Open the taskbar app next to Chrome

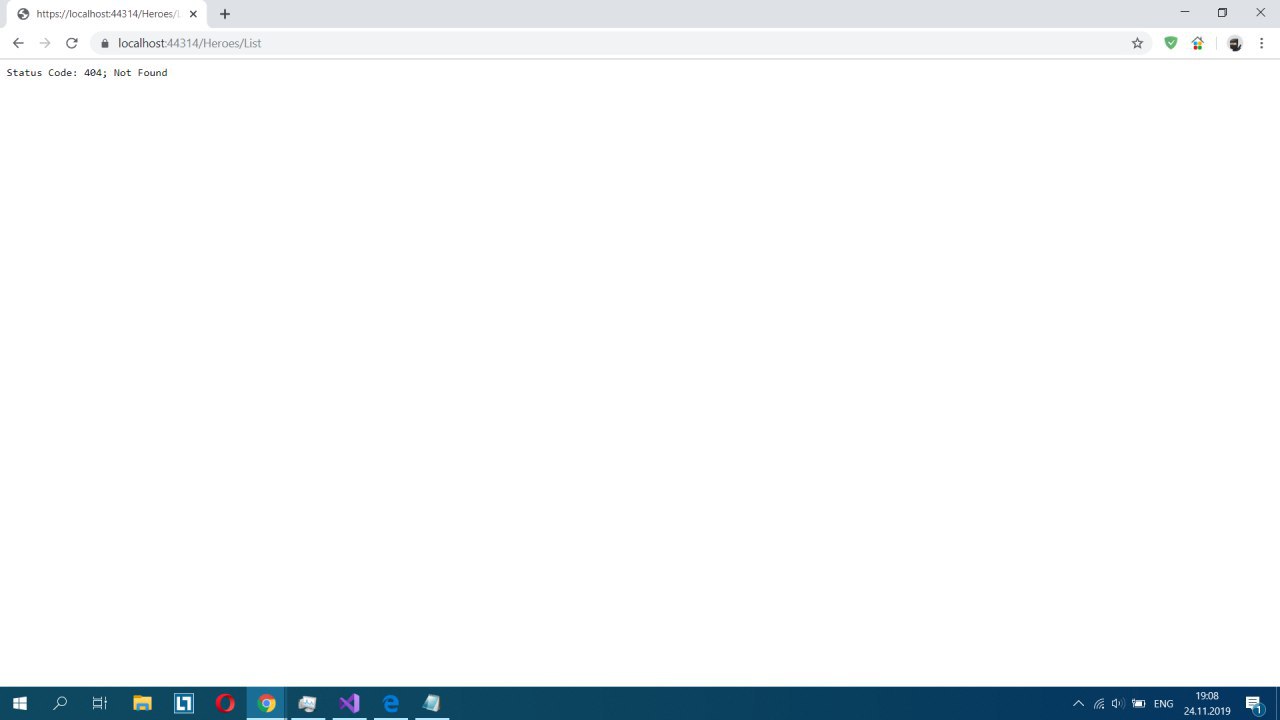308,703
